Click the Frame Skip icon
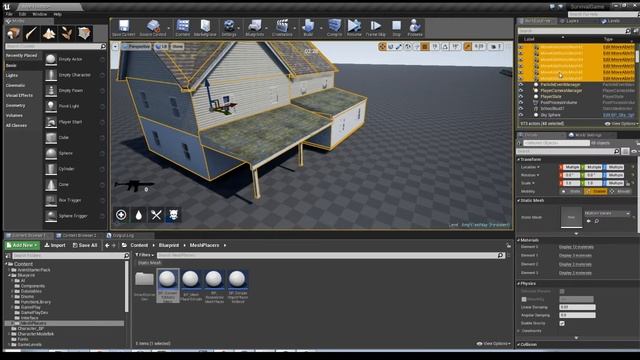The width and height of the screenshot is (640, 360). 376,27
